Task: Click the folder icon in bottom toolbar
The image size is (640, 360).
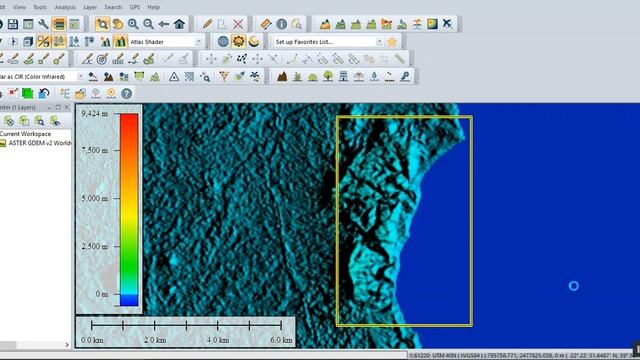Action: pos(80,94)
